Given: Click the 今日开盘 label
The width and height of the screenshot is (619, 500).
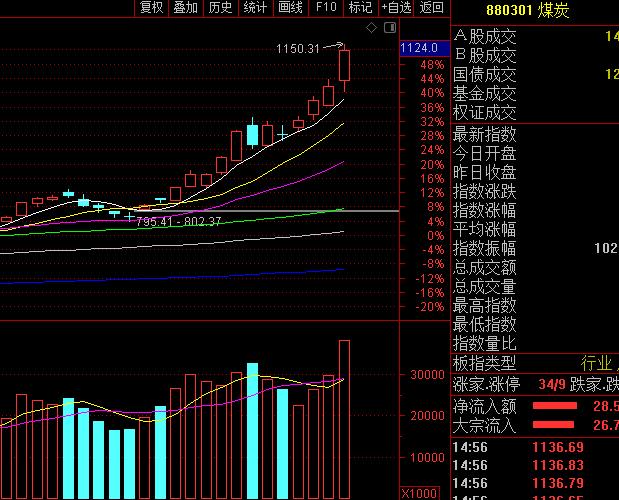Looking at the screenshot, I should pos(484,153).
